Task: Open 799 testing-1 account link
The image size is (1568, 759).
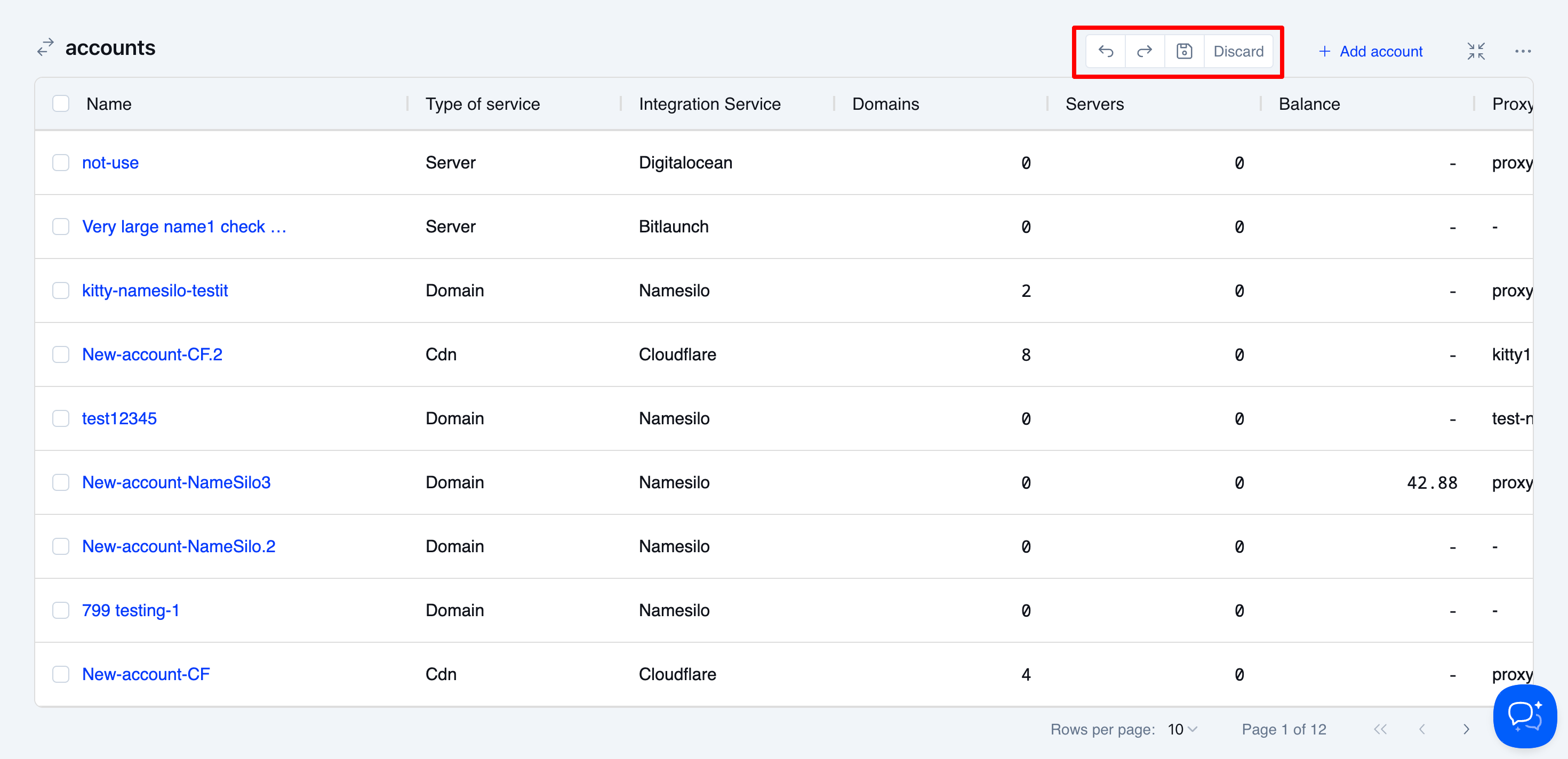Action: click(x=131, y=610)
